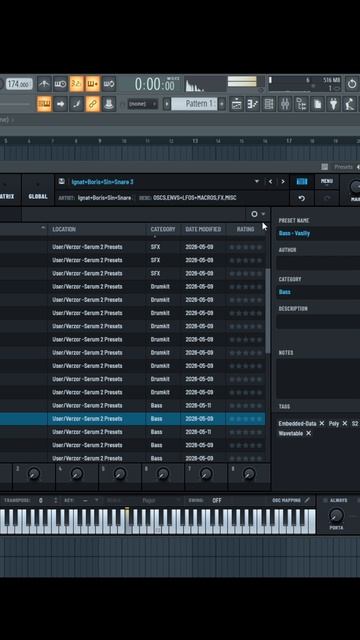The image size is (360, 640).
Task: Click the project document icon
Action: tap(317, 104)
